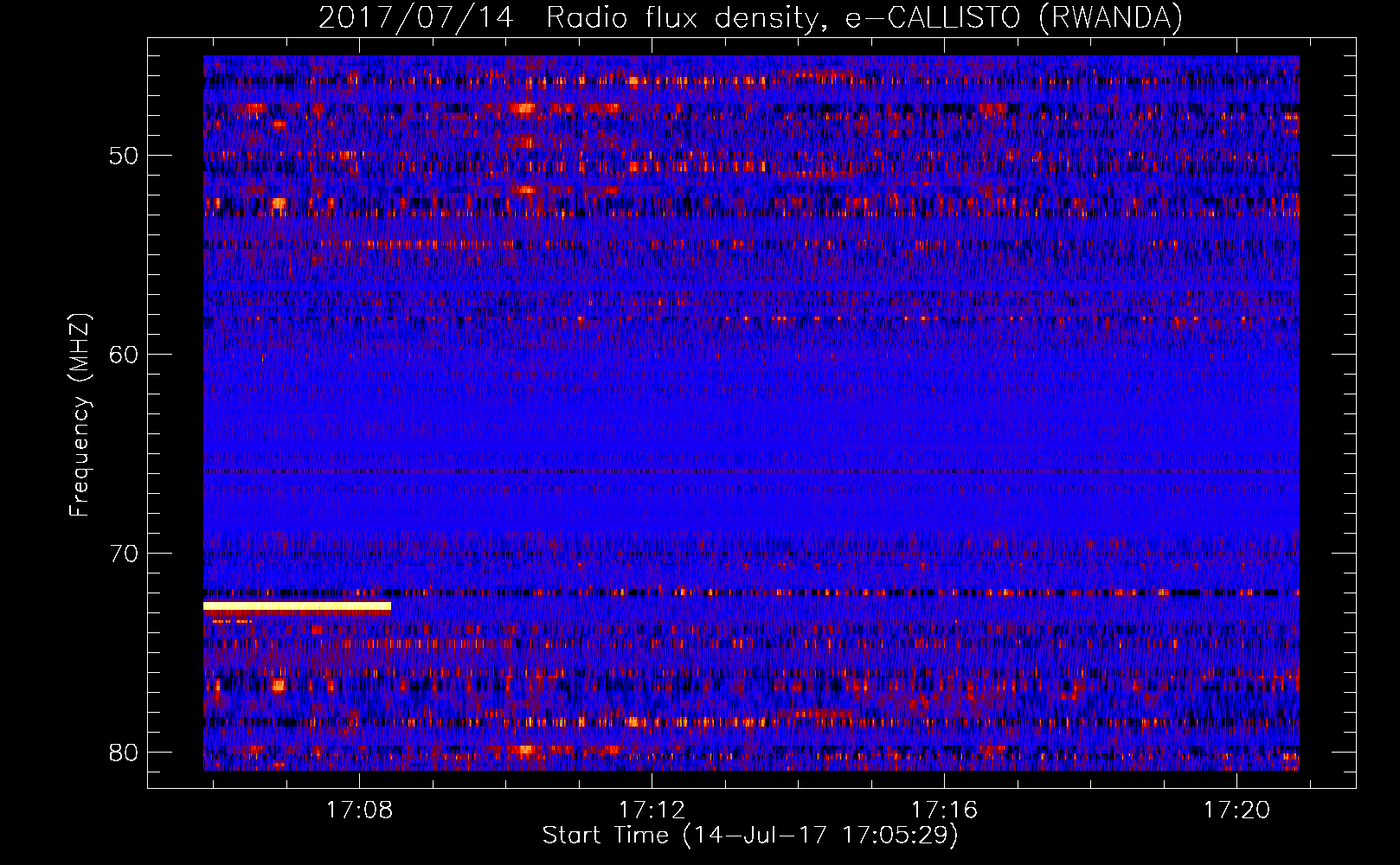Click the 'Start Time (14-Jul-17 17:05:29)' label
This screenshot has width=1400, height=865.
(750, 836)
